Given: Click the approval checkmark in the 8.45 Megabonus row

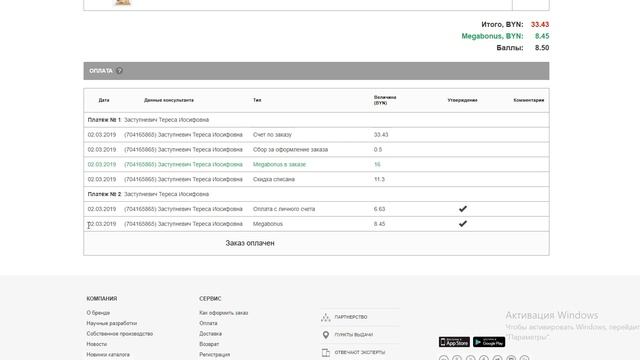Looking at the screenshot, I should coord(462,224).
